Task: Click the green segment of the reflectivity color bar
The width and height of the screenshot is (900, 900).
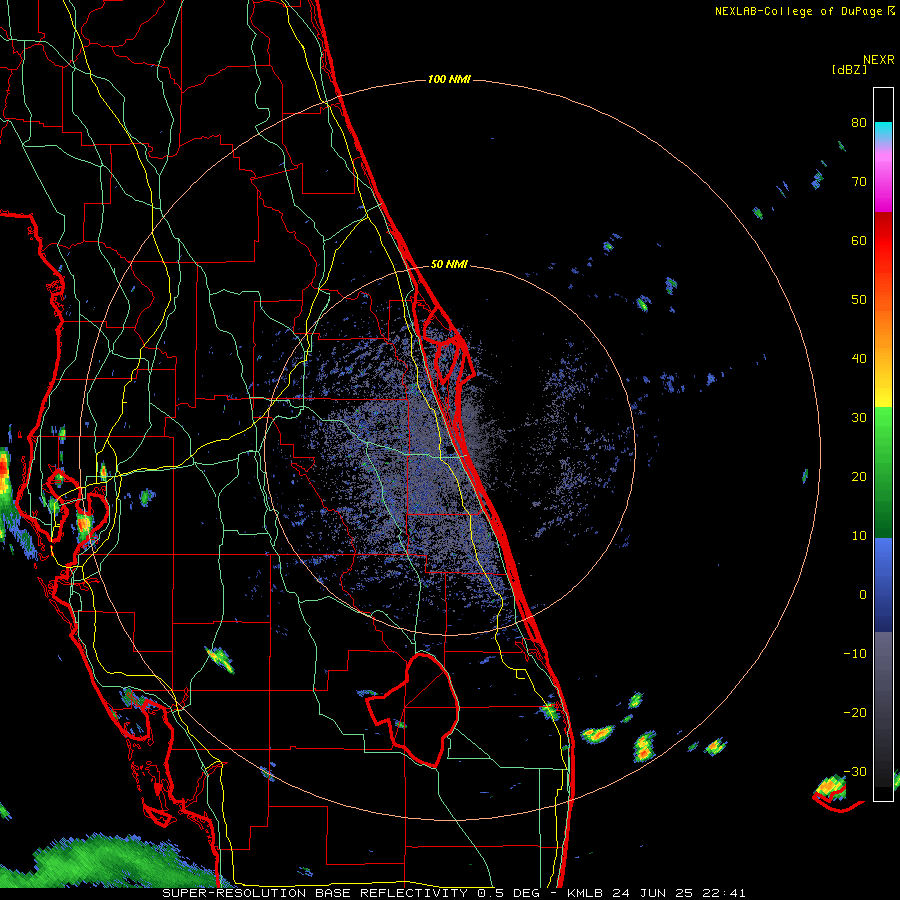Action: (883, 472)
